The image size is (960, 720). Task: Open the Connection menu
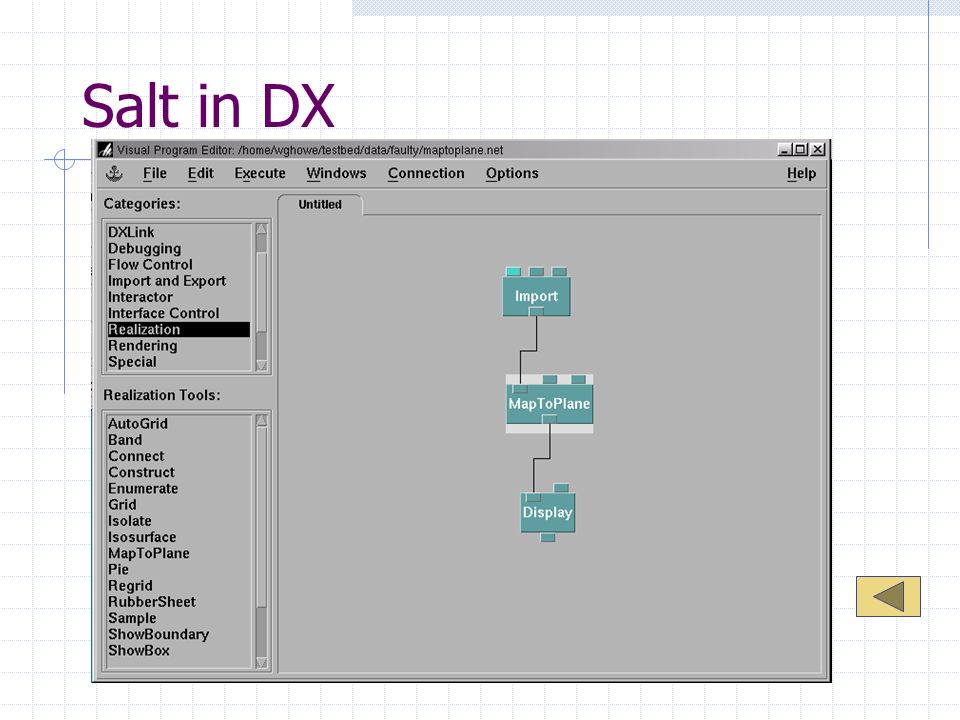coord(426,174)
